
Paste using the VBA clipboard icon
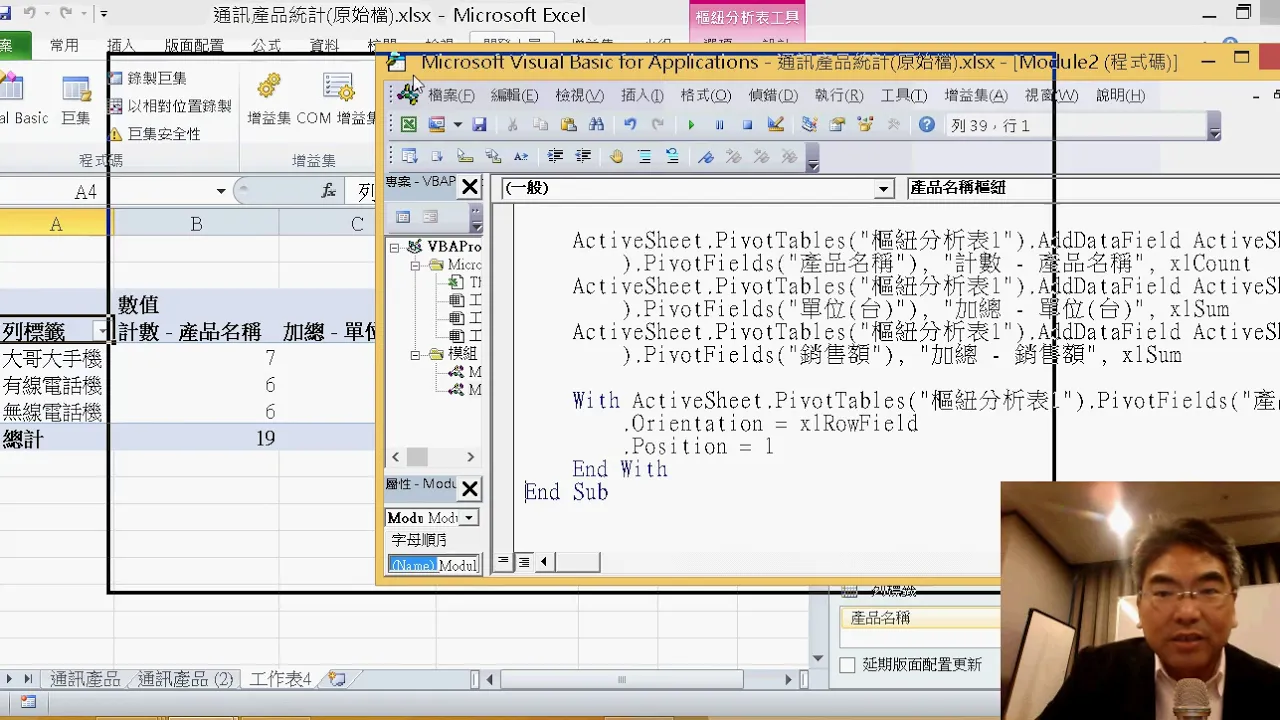click(568, 125)
